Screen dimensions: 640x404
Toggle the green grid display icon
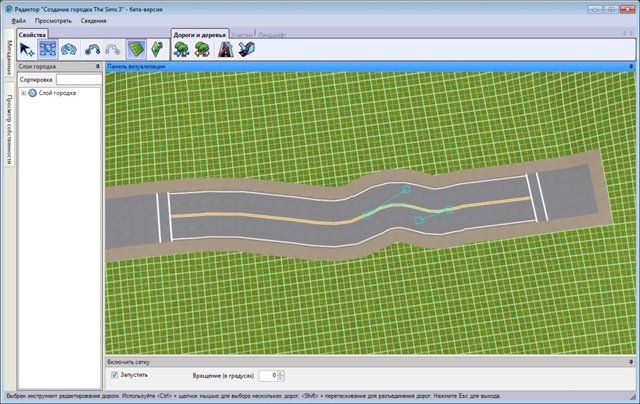coord(135,48)
